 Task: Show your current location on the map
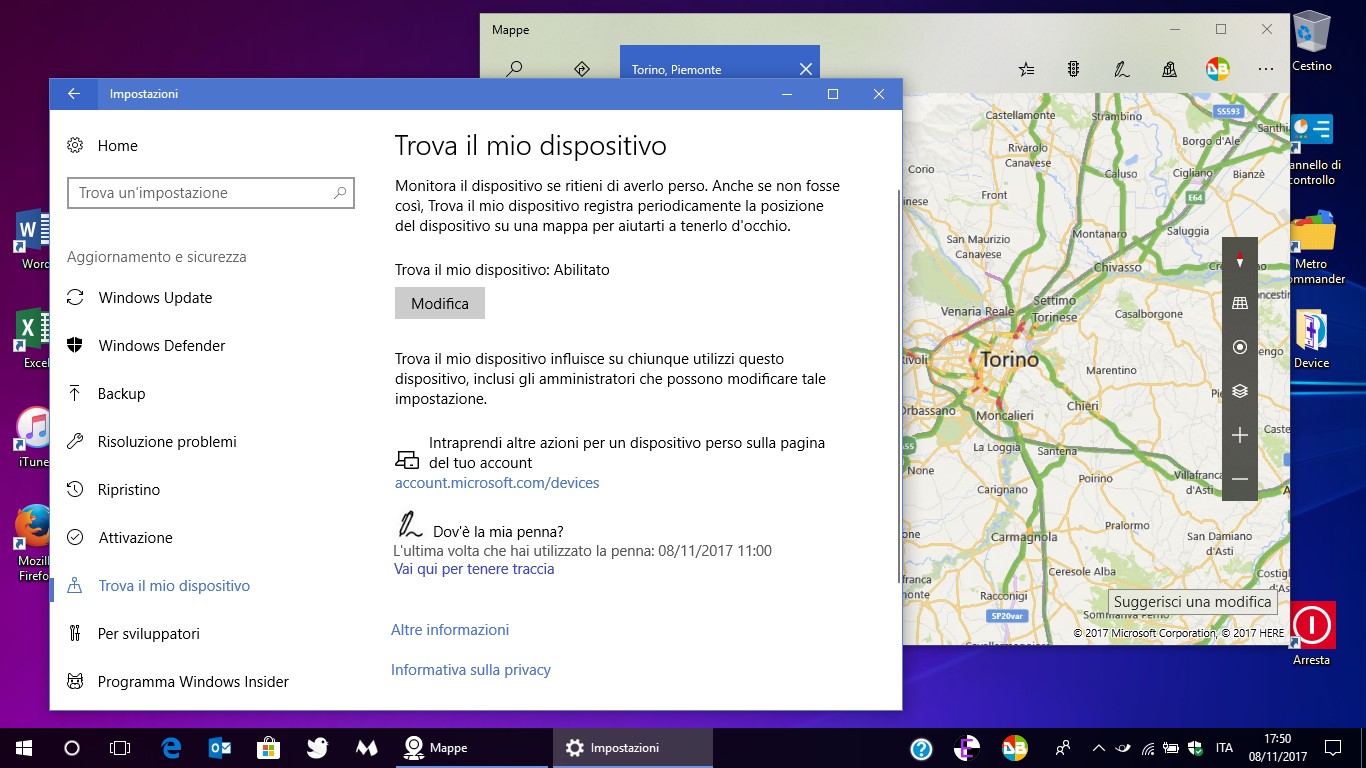[x=1239, y=346]
